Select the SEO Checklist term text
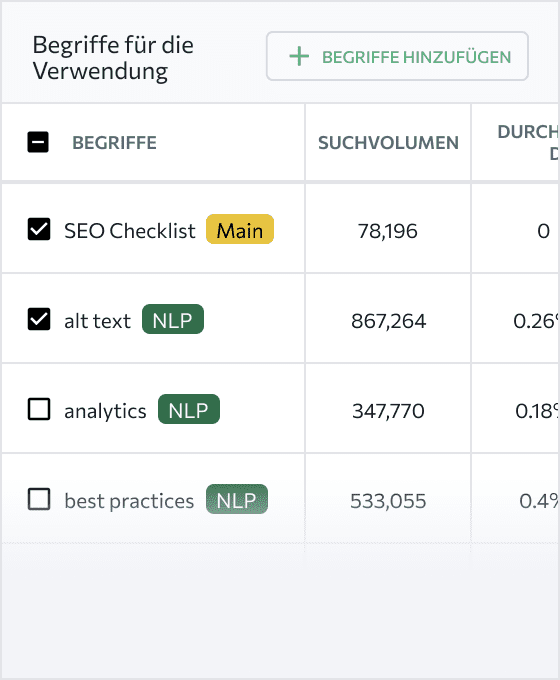Image resolution: width=560 pixels, height=680 pixels. (130, 231)
